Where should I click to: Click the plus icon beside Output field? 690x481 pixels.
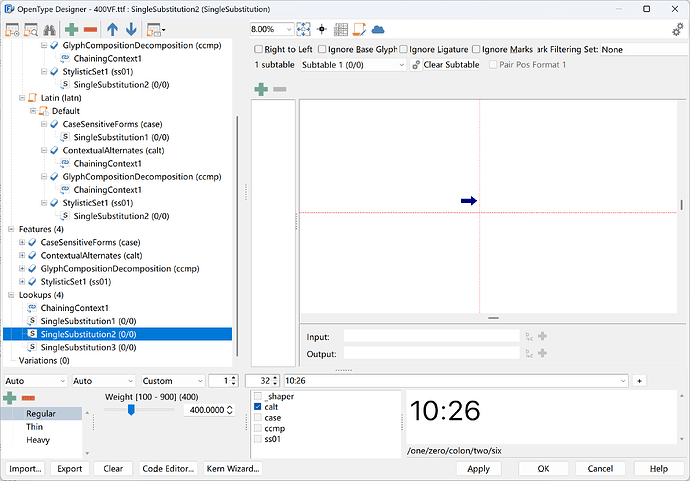pos(543,353)
